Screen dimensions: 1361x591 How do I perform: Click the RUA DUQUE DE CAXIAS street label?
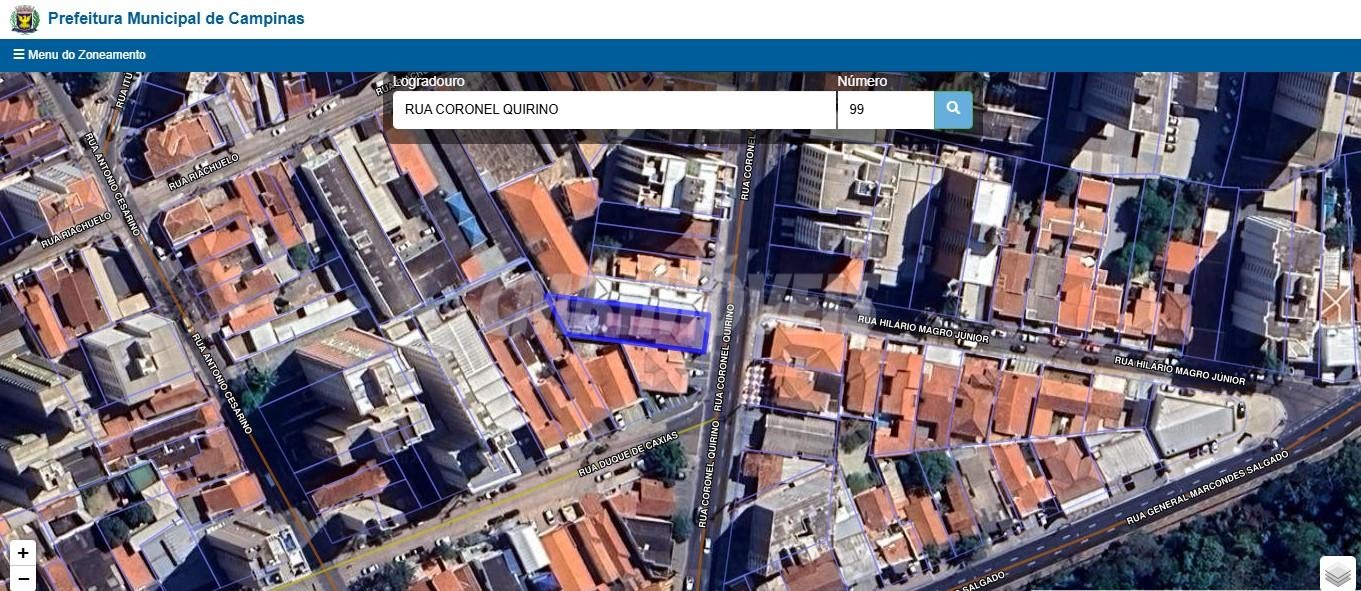pos(628,454)
